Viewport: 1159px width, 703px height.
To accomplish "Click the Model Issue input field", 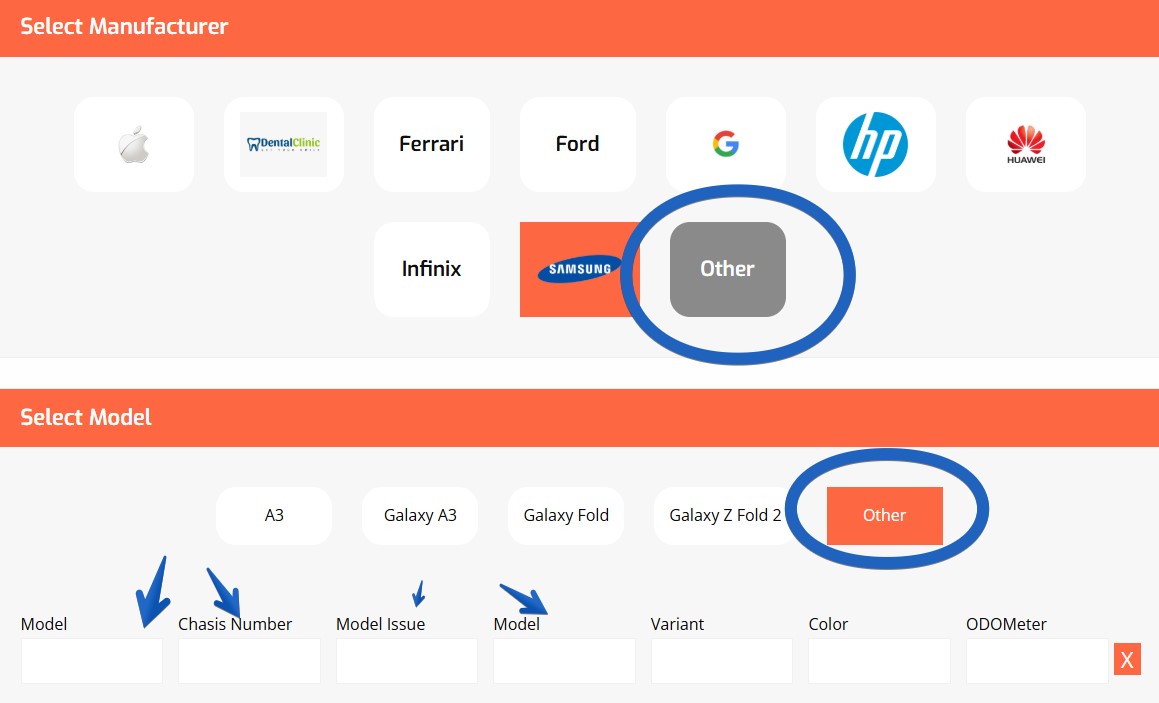I will 407,661.
